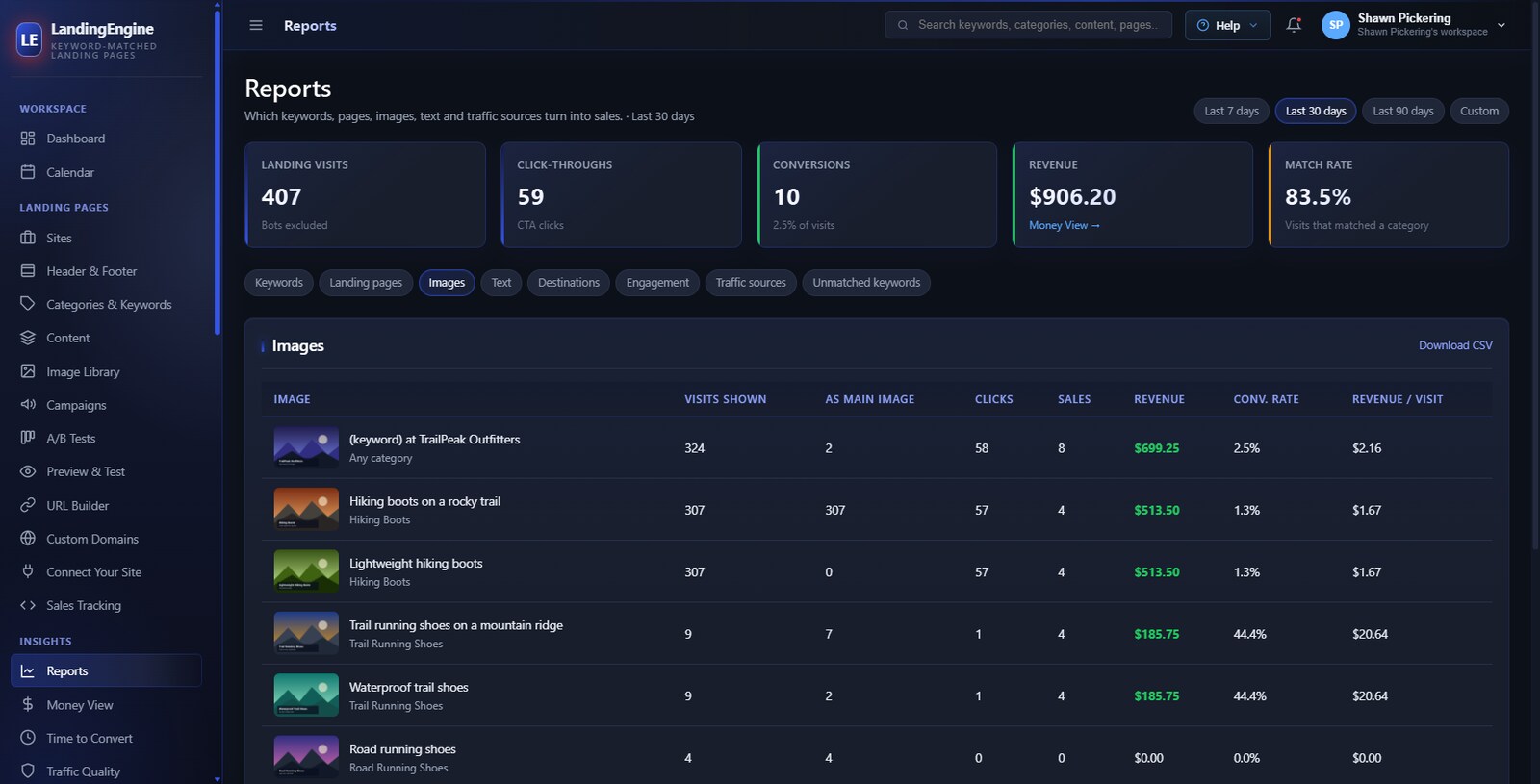The height and width of the screenshot is (784, 1540).
Task: Open the Waterproof trail shoes thumbnail
Action: tap(306, 695)
